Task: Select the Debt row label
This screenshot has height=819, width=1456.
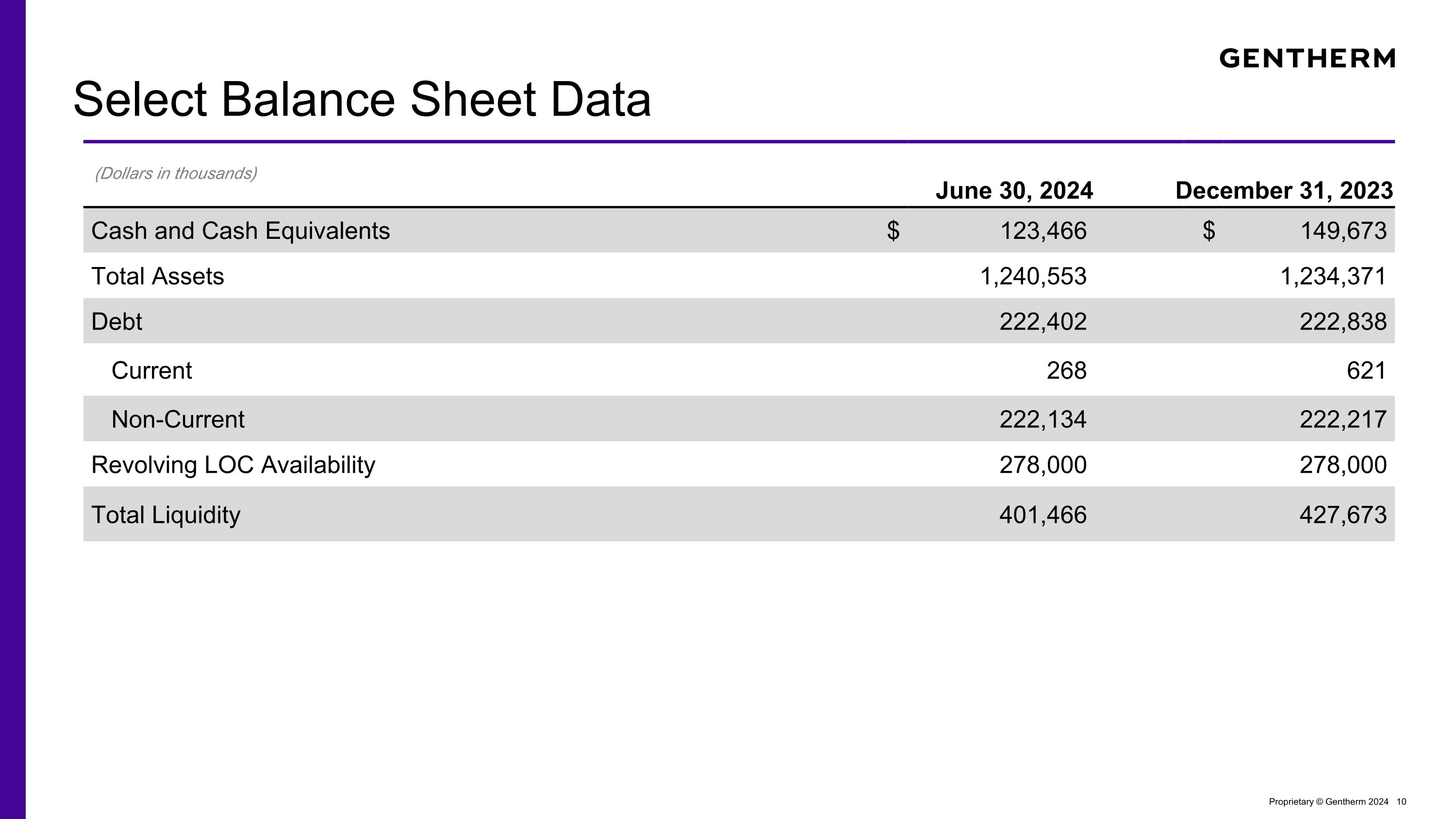Action: click(x=116, y=321)
